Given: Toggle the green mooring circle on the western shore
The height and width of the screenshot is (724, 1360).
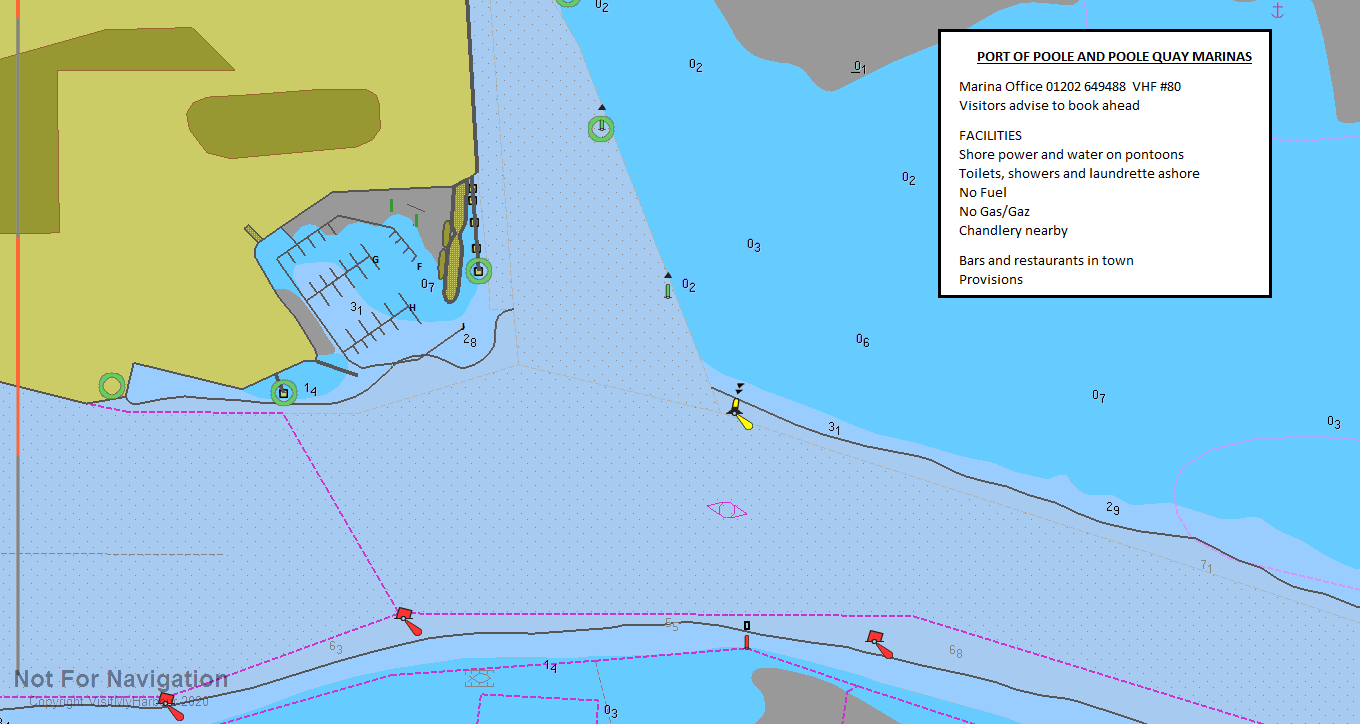Looking at the screenshot, I should point(112,384).
